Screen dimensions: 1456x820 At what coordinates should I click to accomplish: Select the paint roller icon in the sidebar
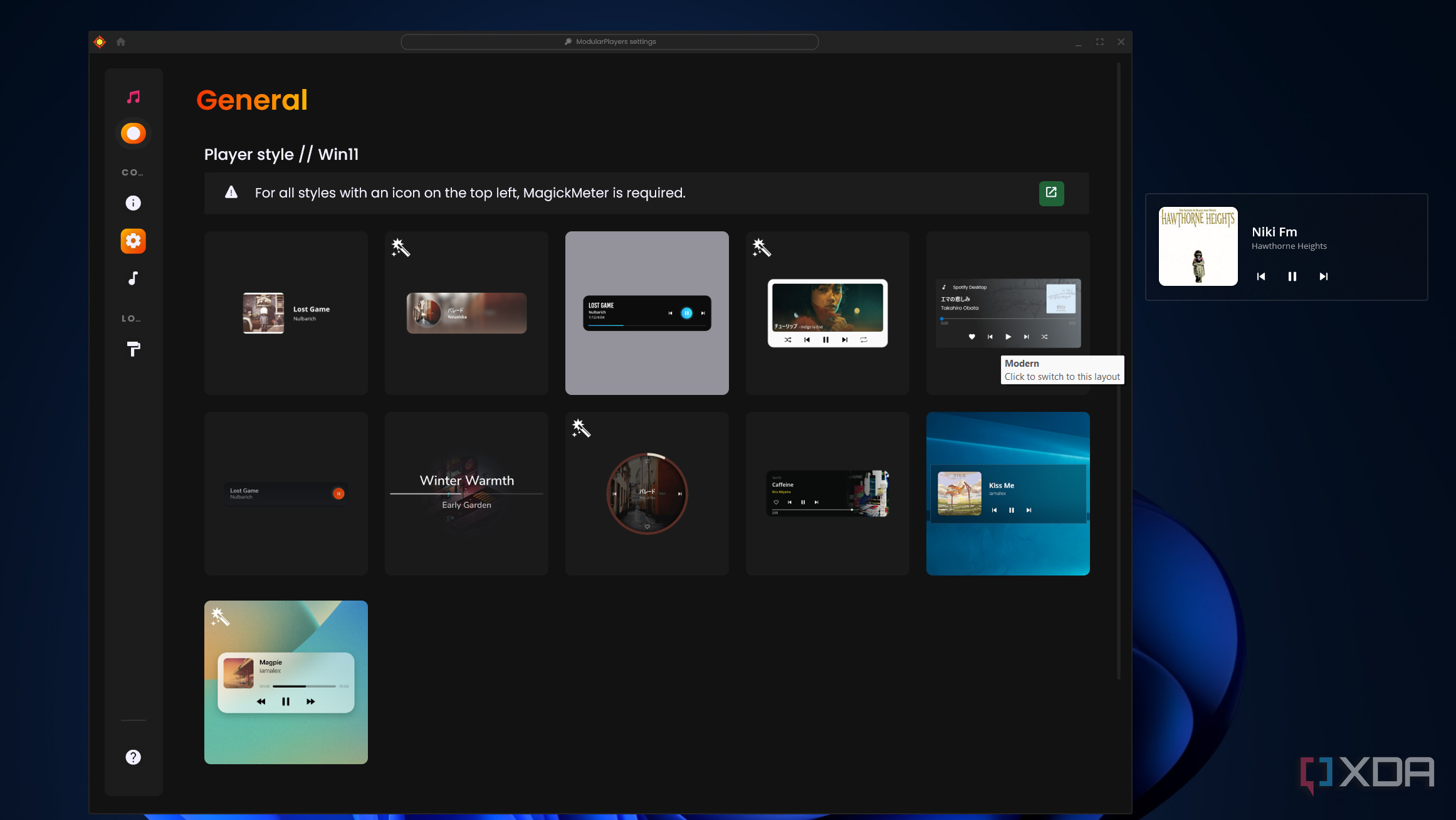[132, 349]
